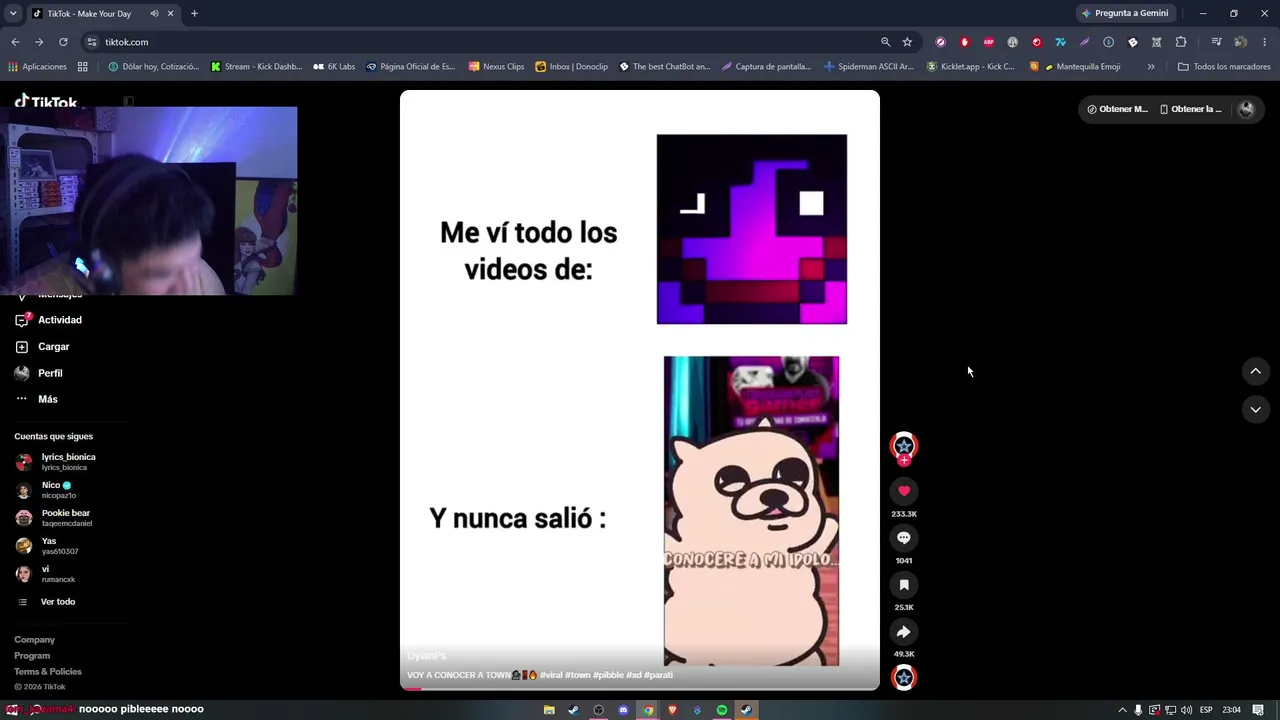Open the Todos los marcadores folder

[1224, 67]
